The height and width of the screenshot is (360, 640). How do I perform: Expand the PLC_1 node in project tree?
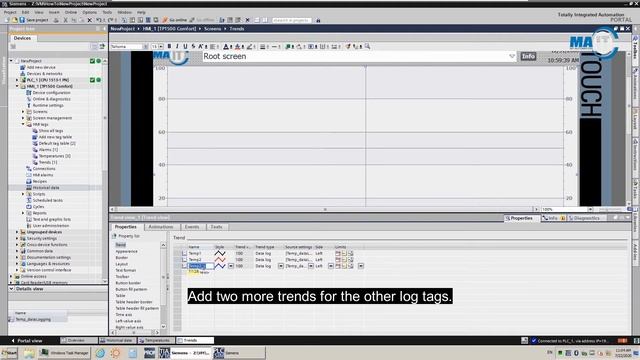coord(17,80)
